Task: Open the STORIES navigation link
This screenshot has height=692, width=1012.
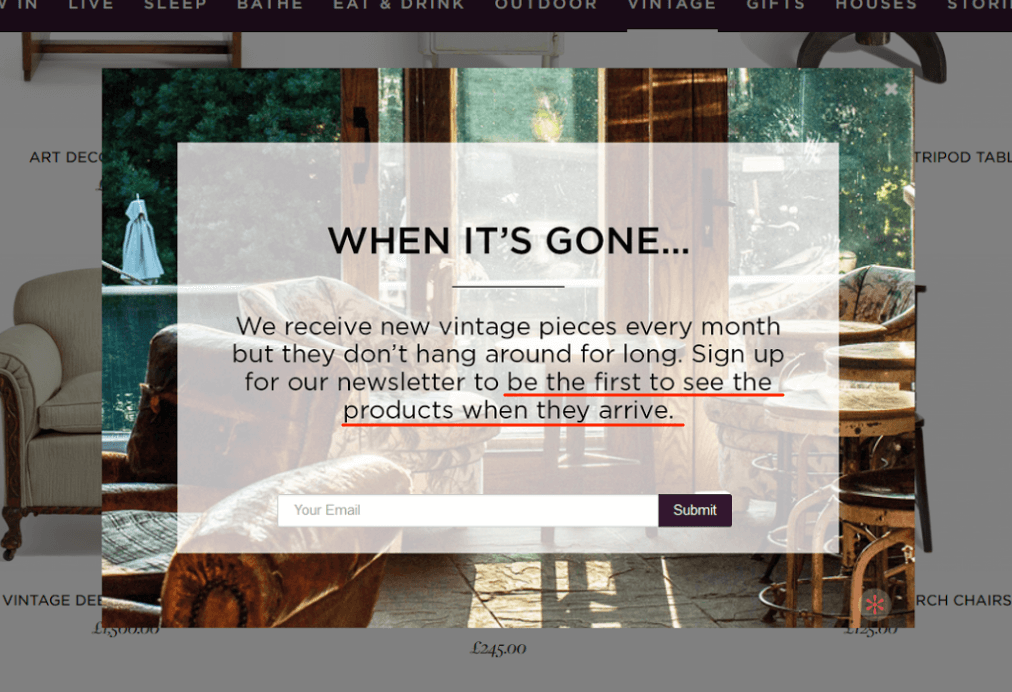Action: [979, 5]
